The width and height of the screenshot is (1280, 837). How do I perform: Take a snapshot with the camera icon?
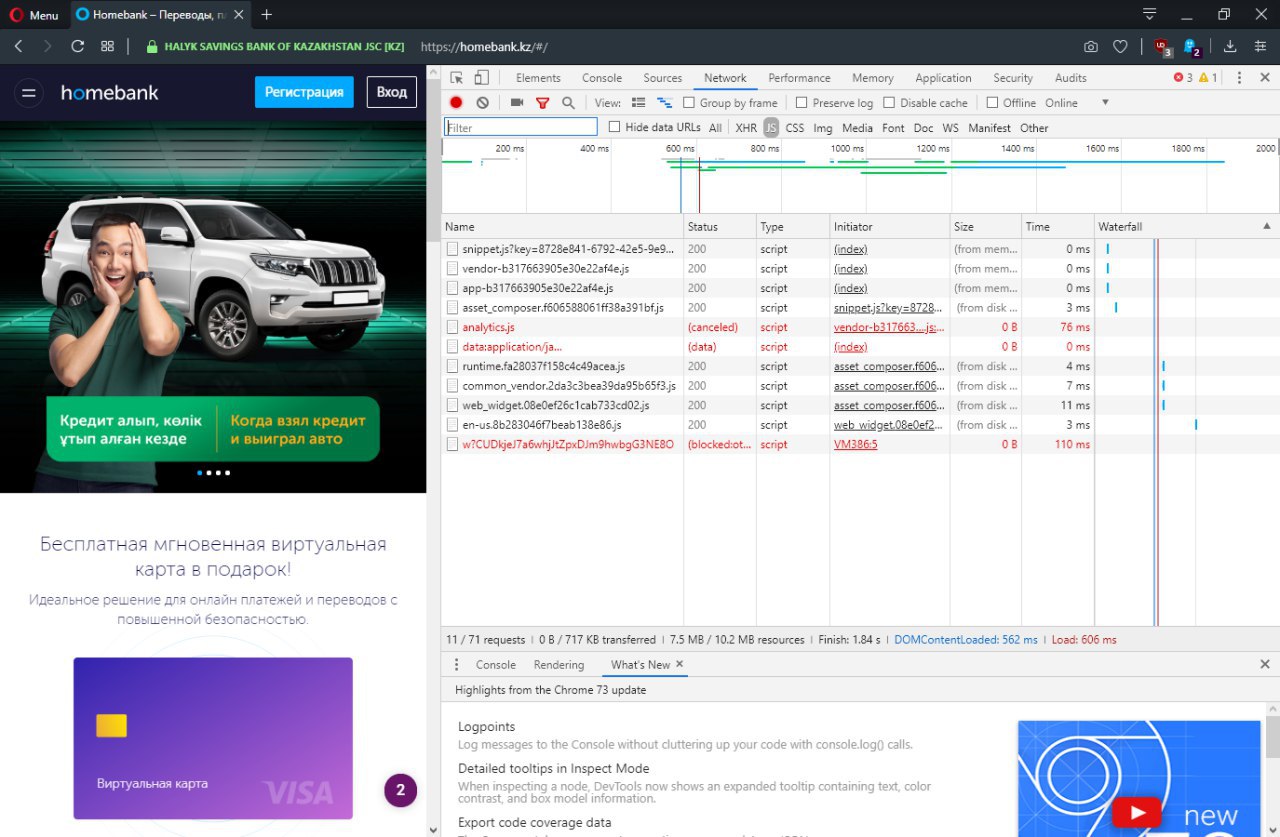coord(1090,46)
